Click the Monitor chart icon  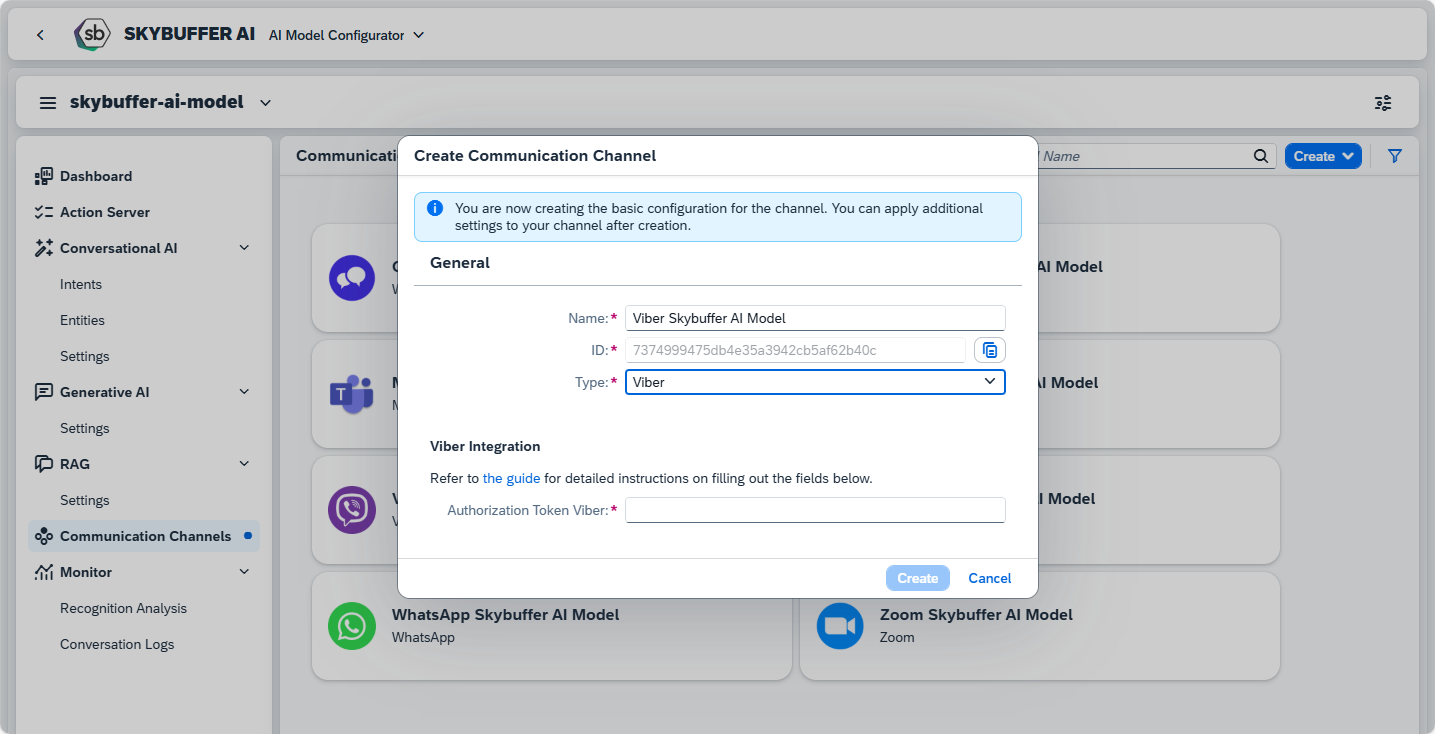(43, 572)
